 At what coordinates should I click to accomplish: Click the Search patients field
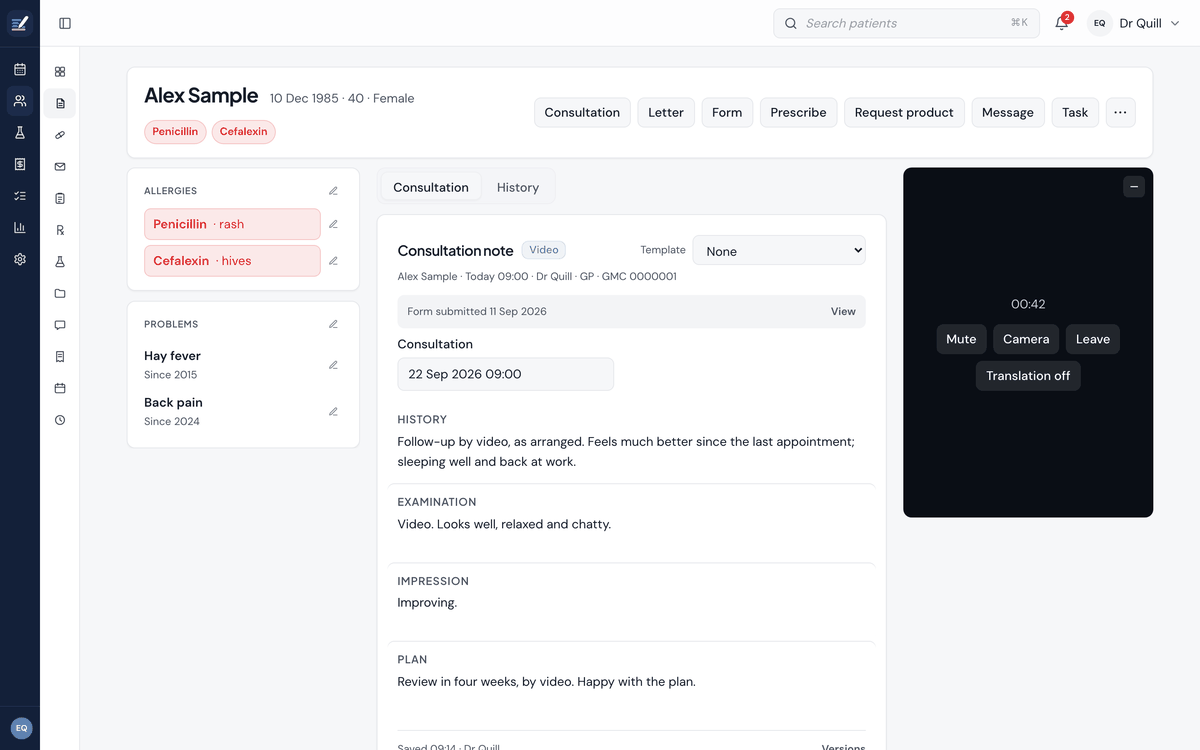[906, 23]
